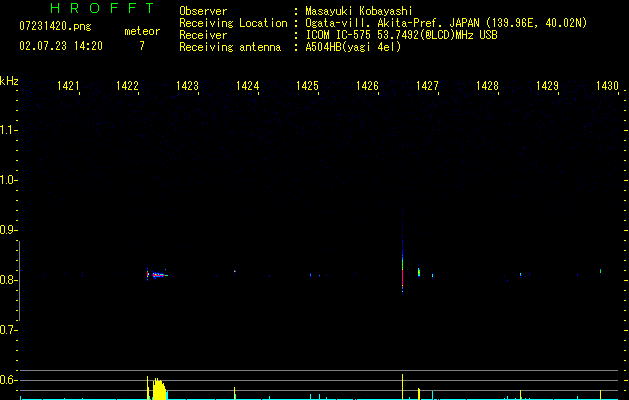Click the 1424 time axis label

tap(248, 86)
